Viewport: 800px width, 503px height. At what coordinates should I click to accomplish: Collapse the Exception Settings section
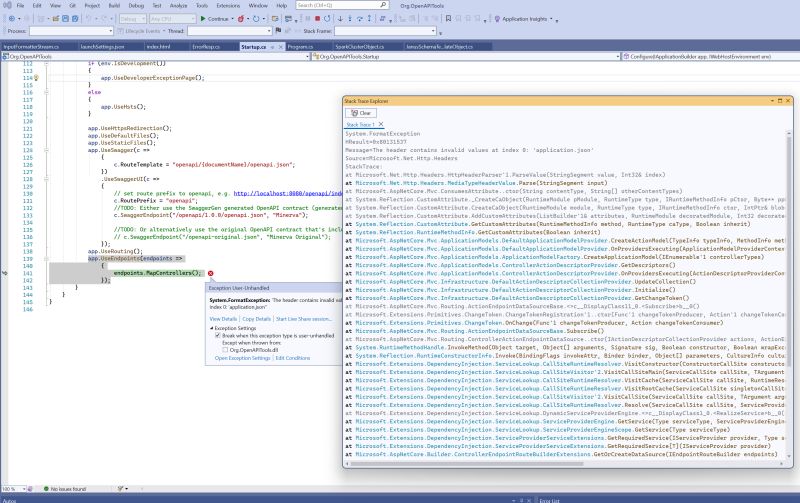click(x=211, y=327)
